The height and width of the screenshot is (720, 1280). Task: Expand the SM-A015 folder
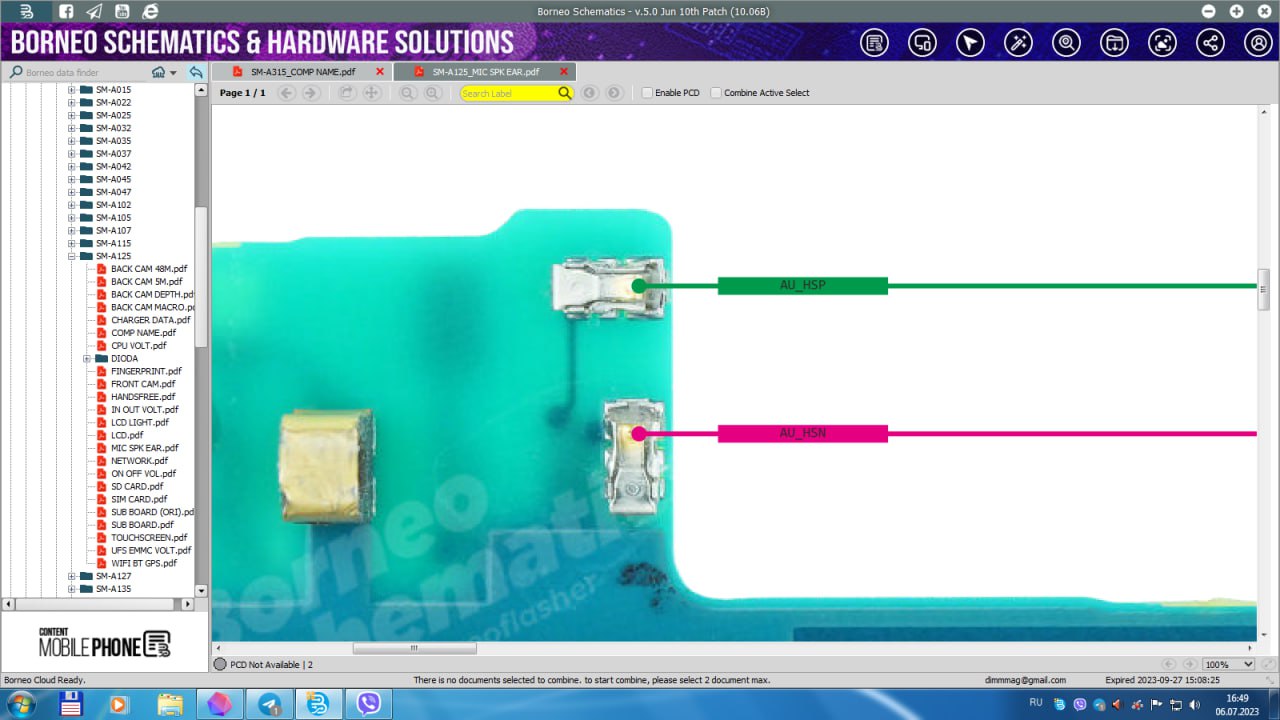[72, 90]
